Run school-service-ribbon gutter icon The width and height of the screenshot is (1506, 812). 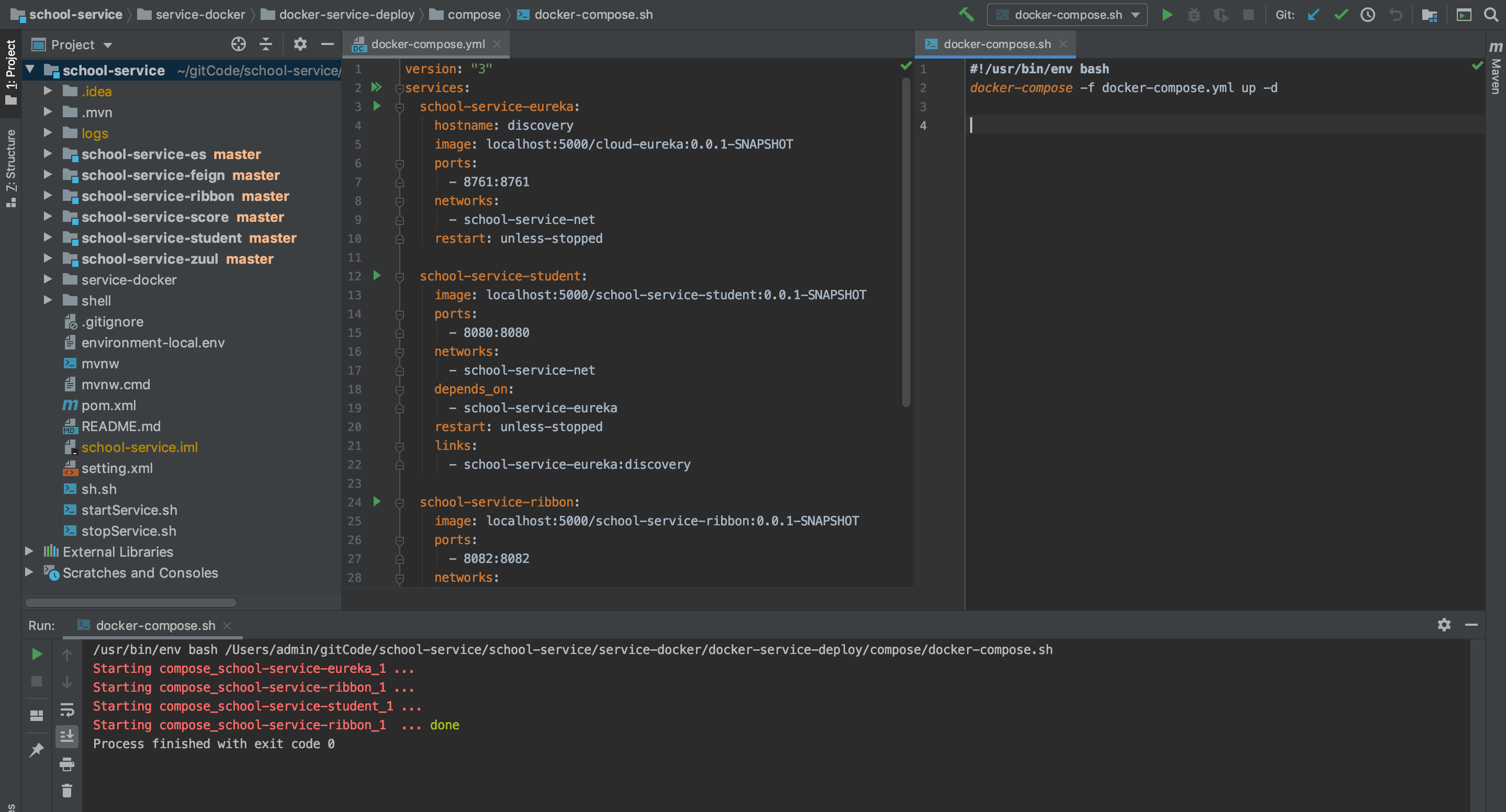(377, 502)
